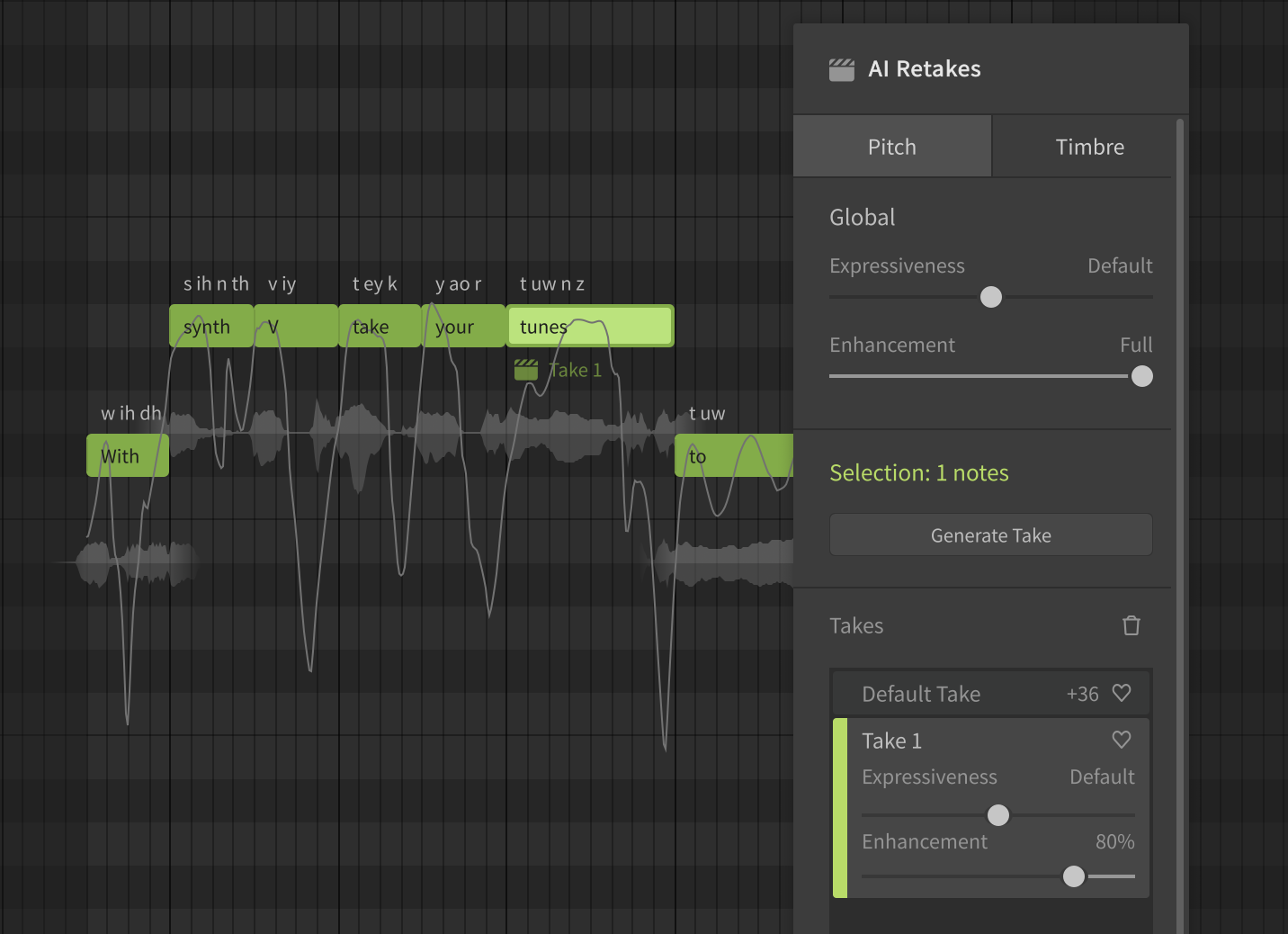Click the Global Enhancement slider handle

click(x=1141, y=376)
